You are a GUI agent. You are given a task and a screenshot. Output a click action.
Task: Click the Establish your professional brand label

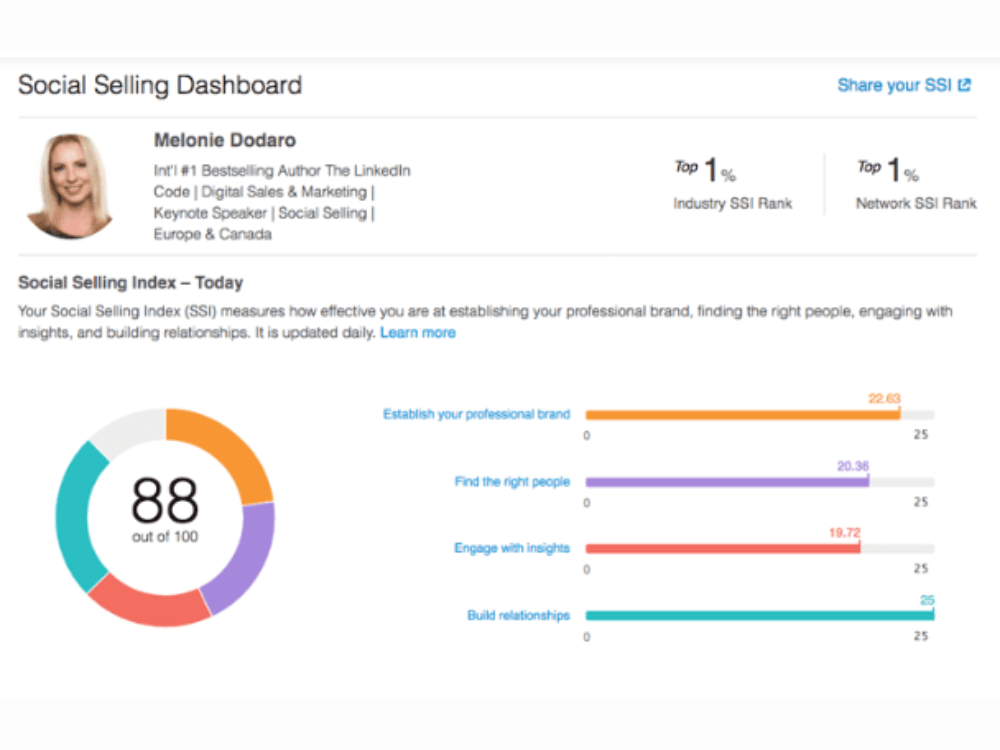click(x=477, y=413)
